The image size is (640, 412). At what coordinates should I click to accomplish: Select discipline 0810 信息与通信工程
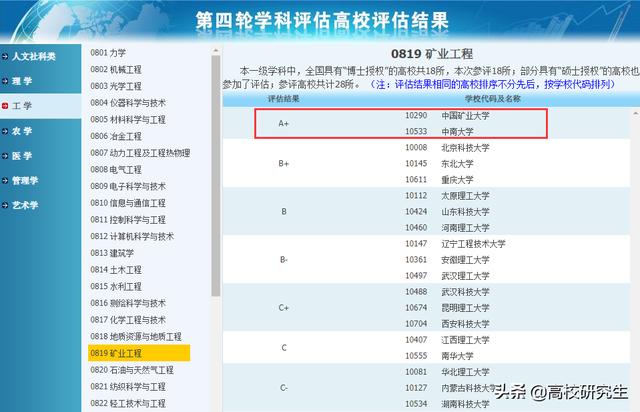[x=128, y=203]
